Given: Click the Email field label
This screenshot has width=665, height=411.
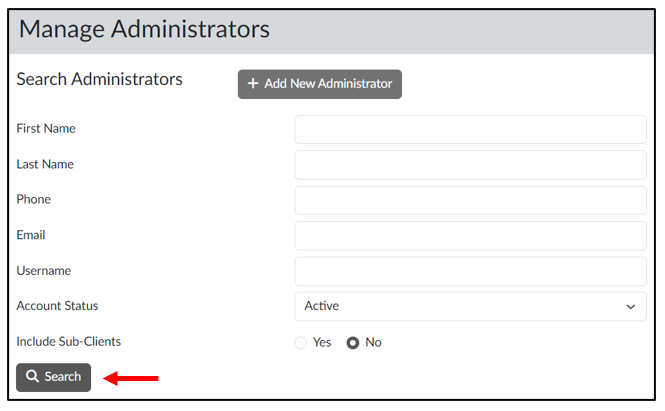Looking at the screenshot, I should coord(31,236).
